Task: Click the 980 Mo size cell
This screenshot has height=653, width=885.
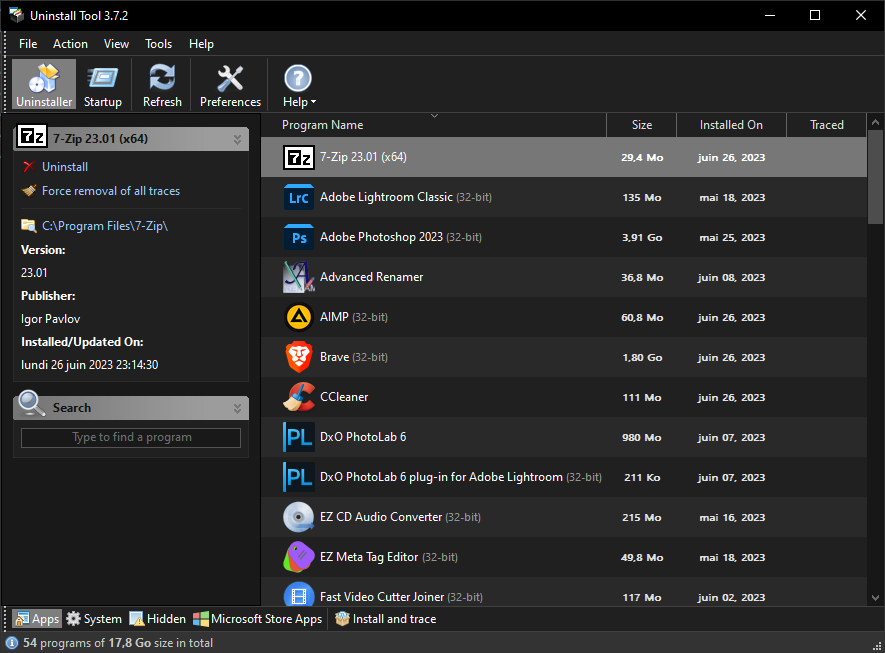Action: 642,437
